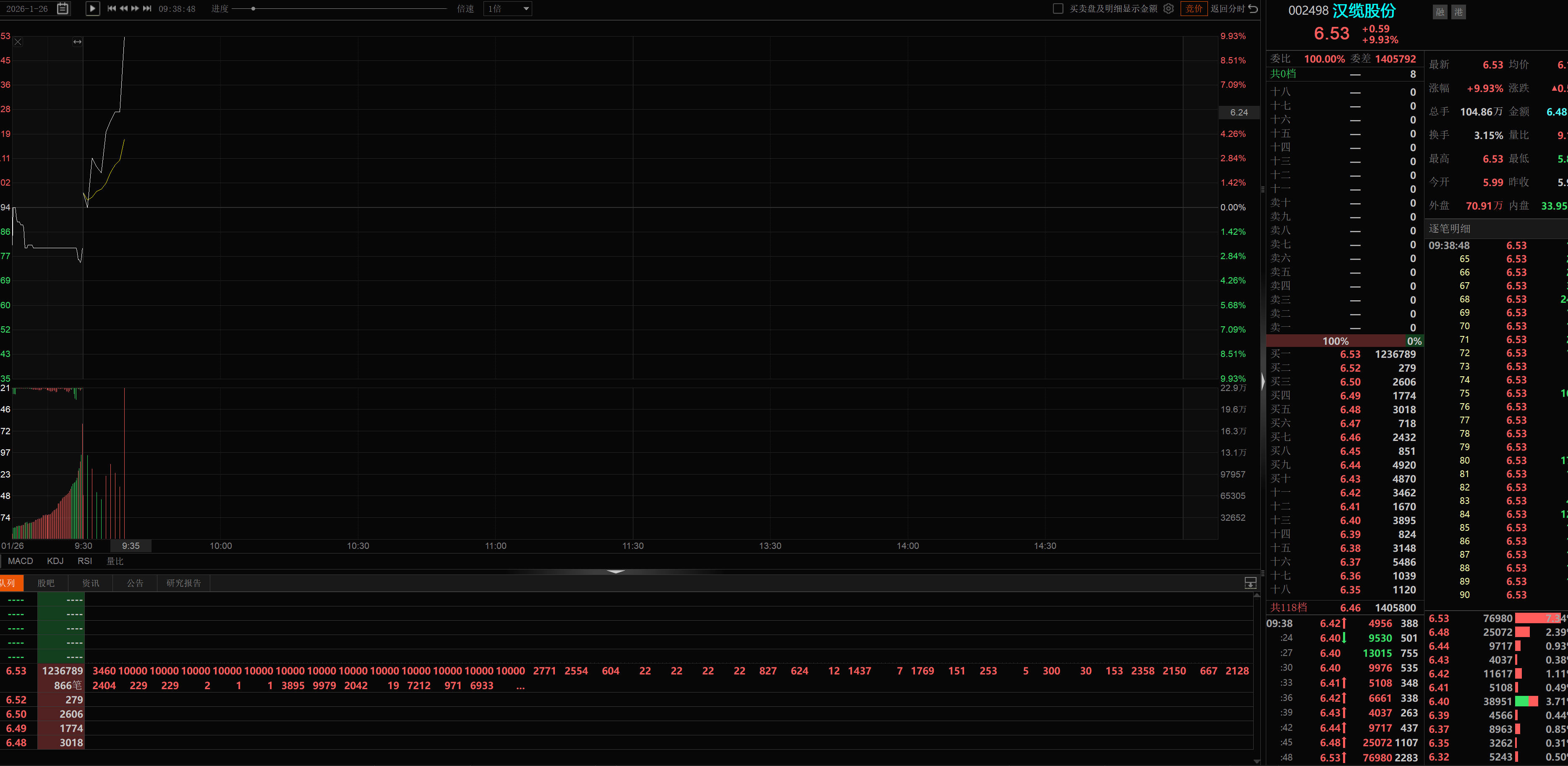The width and height of the screenshot is (1568, 766).
Task: Collapse the right side panel arrow
Action: click(1263, 382)
